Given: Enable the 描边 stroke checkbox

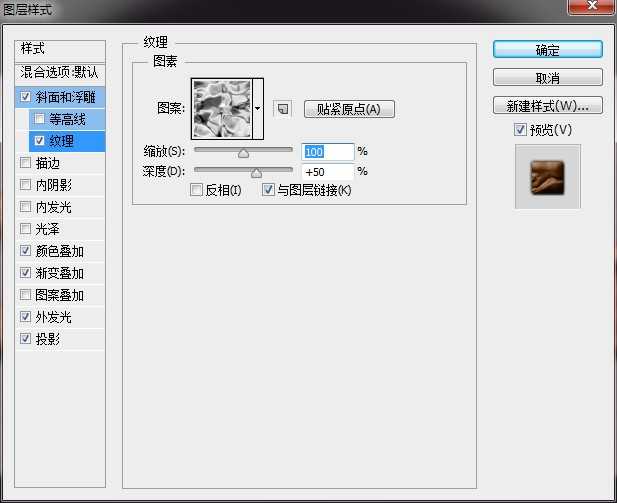Looking at the screenshot, I should pos(25,163).
